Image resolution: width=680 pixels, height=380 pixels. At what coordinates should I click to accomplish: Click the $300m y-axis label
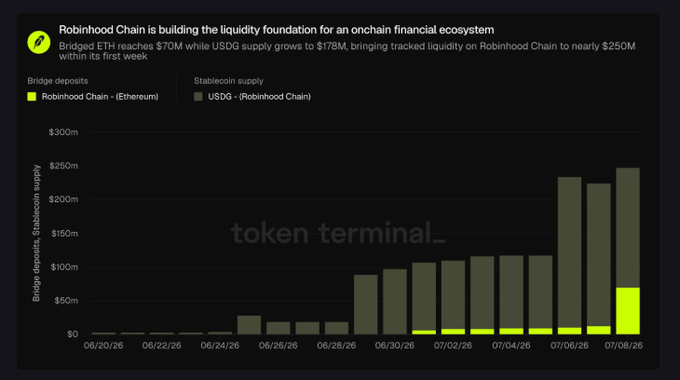63,132
